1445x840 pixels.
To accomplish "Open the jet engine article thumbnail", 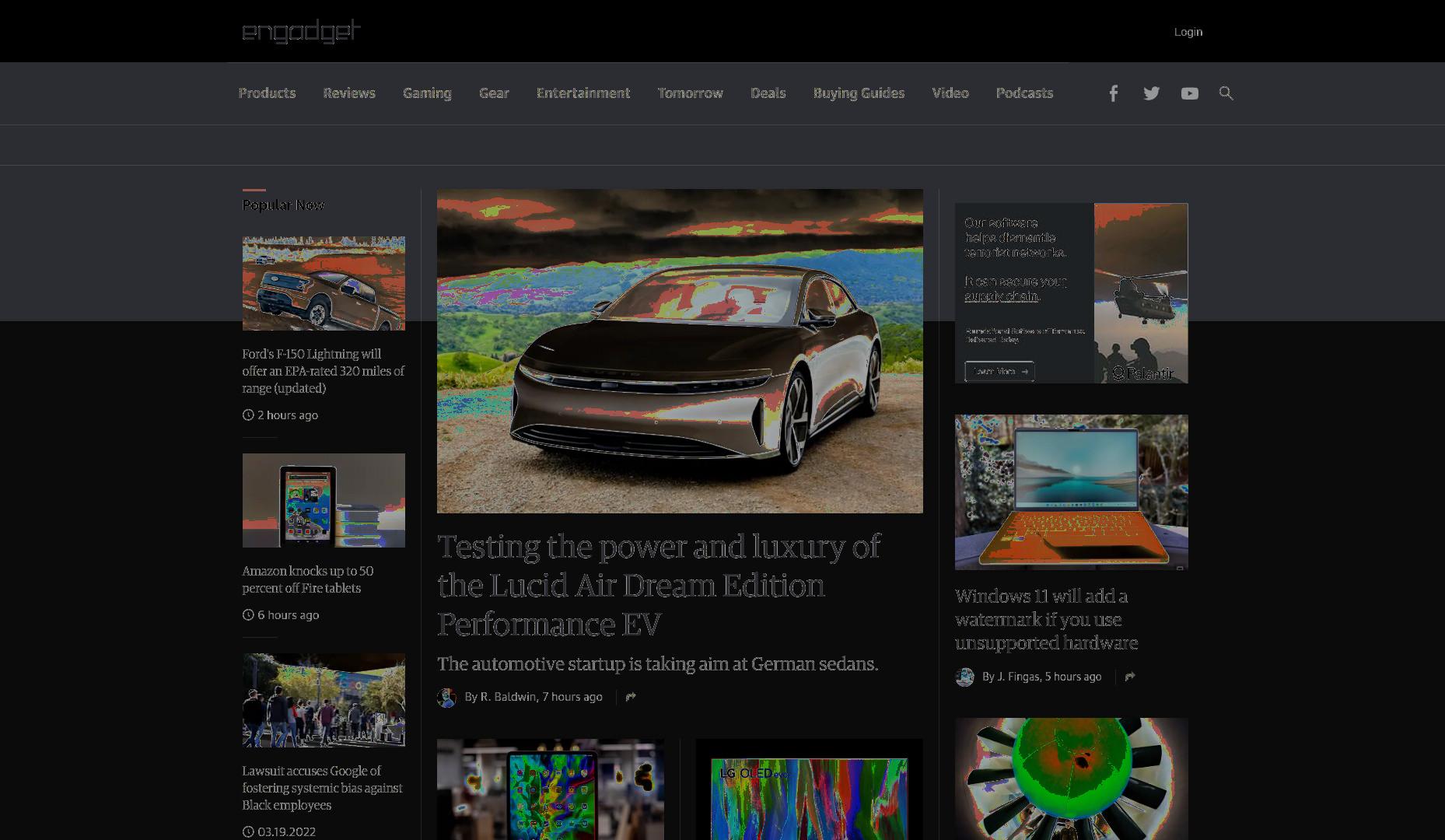I will pos(1072,779).
